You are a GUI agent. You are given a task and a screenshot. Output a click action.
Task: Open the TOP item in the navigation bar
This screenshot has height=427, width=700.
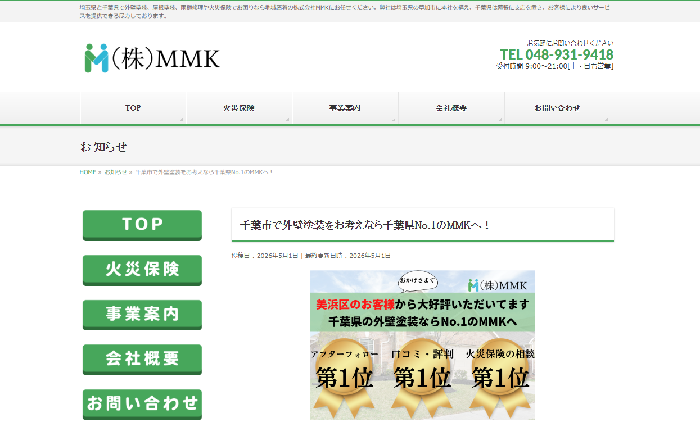pyautogui.click(x=133, y=108)
